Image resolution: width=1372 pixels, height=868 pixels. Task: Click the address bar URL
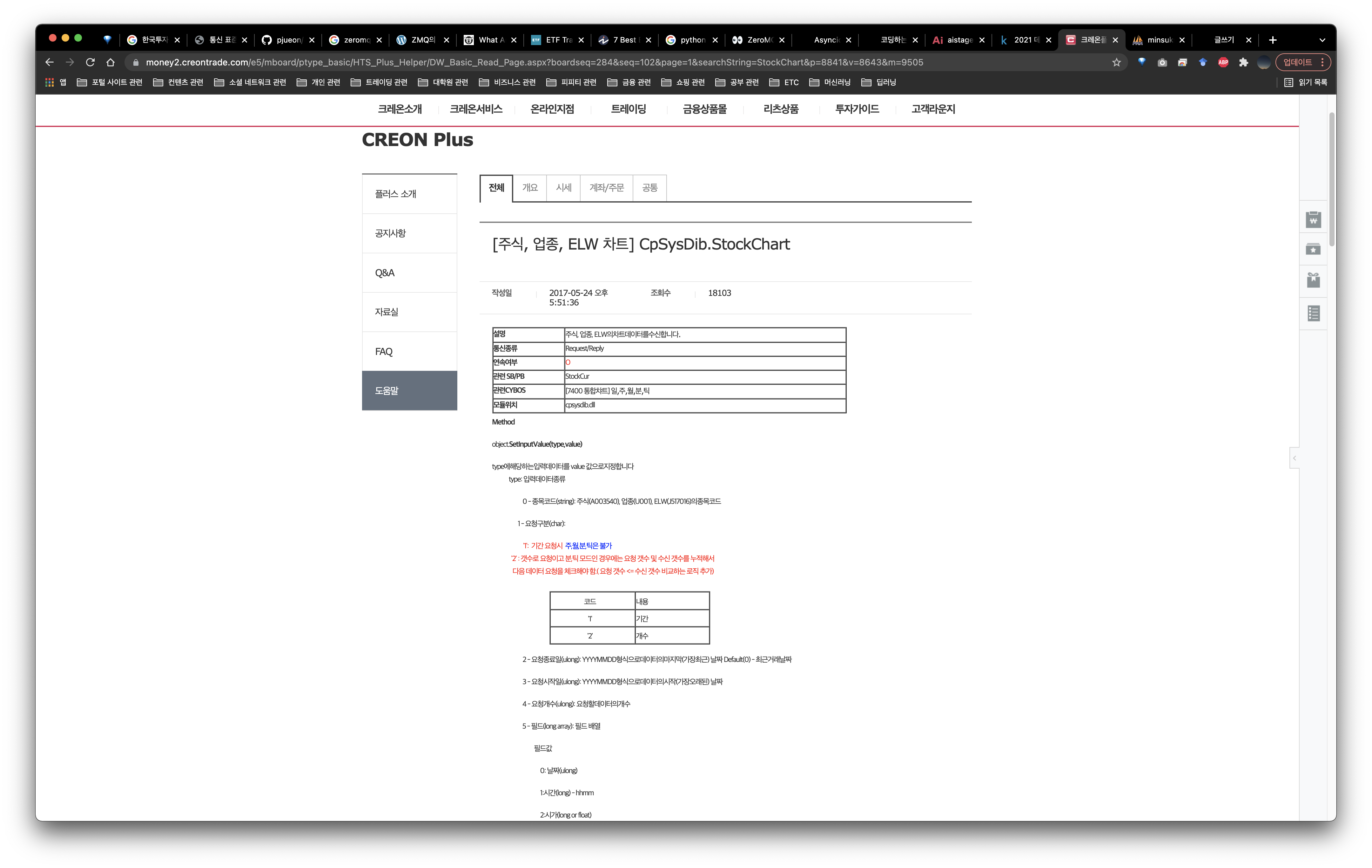534,62
